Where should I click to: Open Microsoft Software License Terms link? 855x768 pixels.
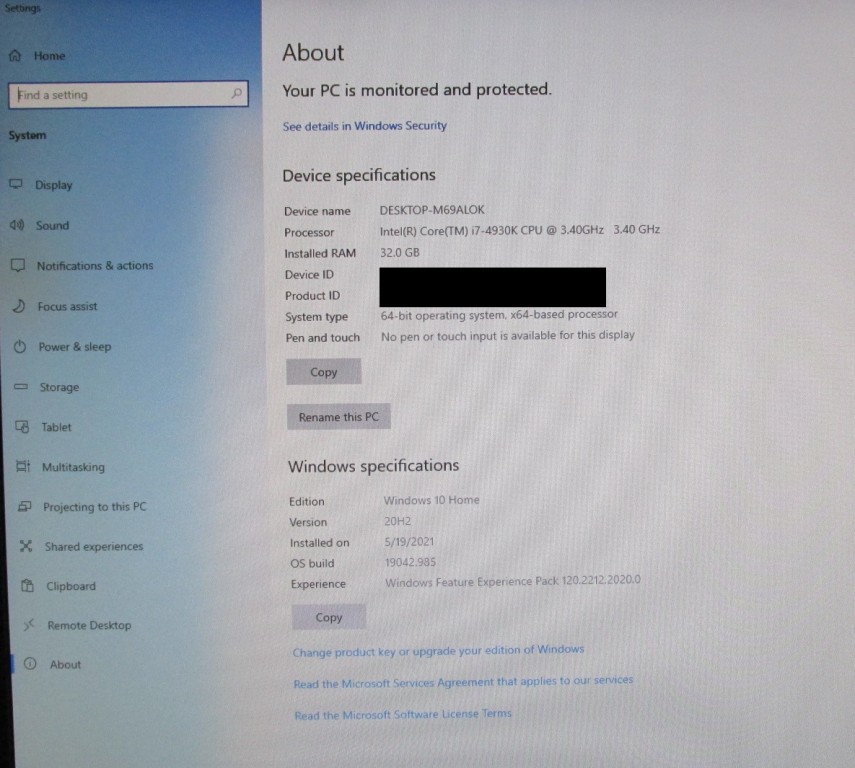[403, 714]
